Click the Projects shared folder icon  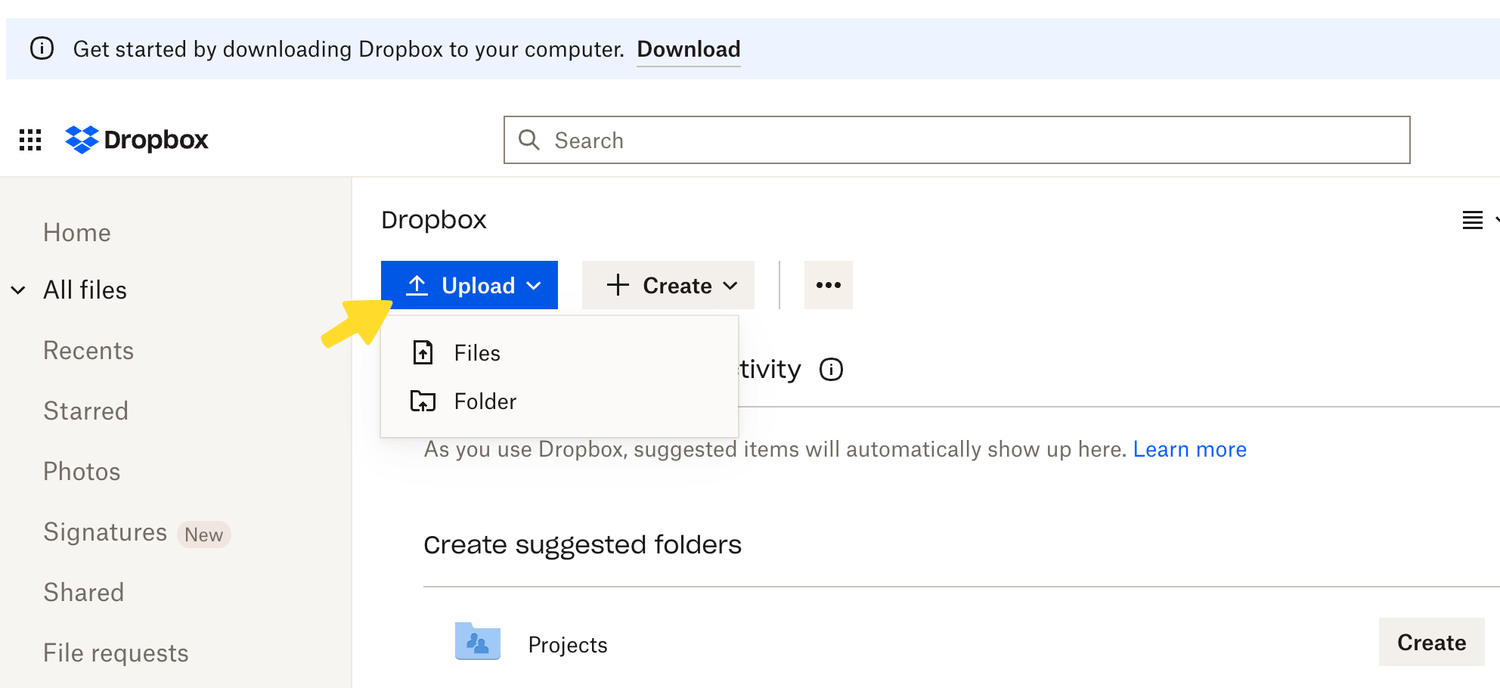[x=477, y=642]
